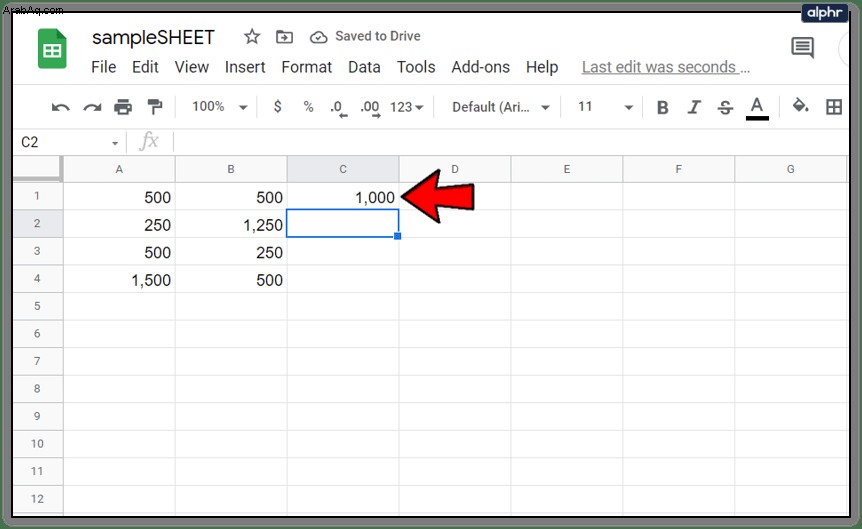Open the Add-ons menu
Image resolution: width=862 pixels, height=529 pixels.
point(480,67)
